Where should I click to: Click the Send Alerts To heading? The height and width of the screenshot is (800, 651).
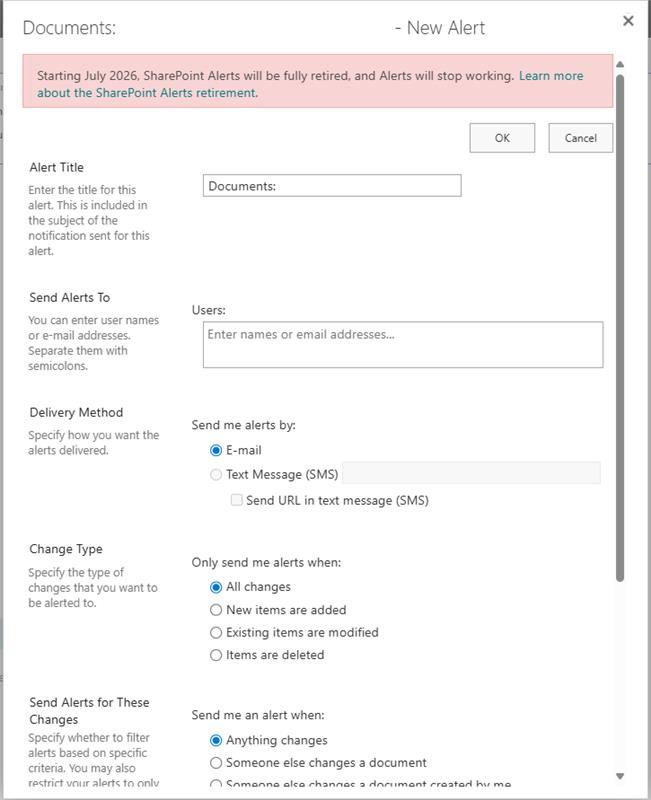(x=69, y=297)
